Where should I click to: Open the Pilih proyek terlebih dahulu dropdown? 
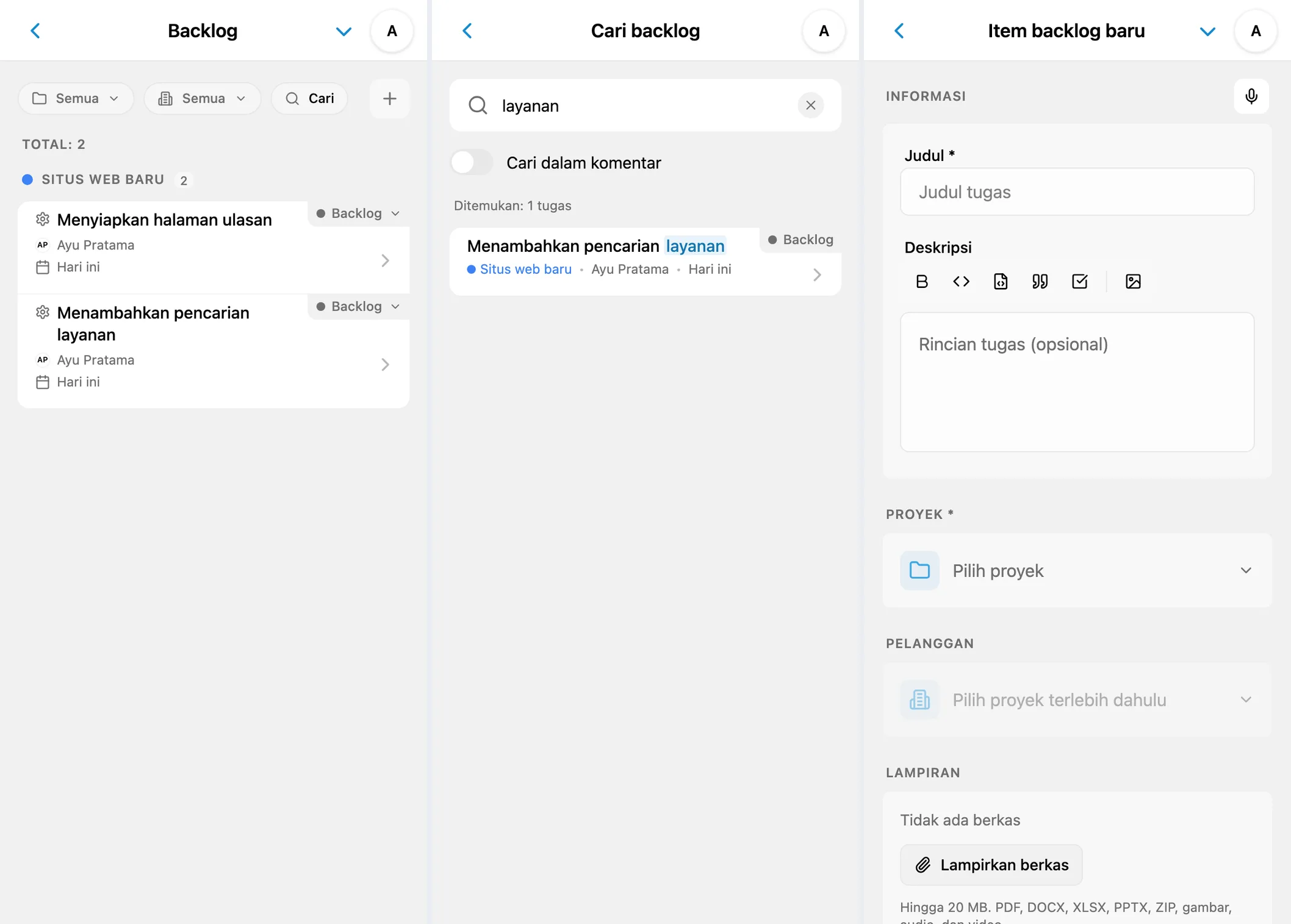point(1077,700)
